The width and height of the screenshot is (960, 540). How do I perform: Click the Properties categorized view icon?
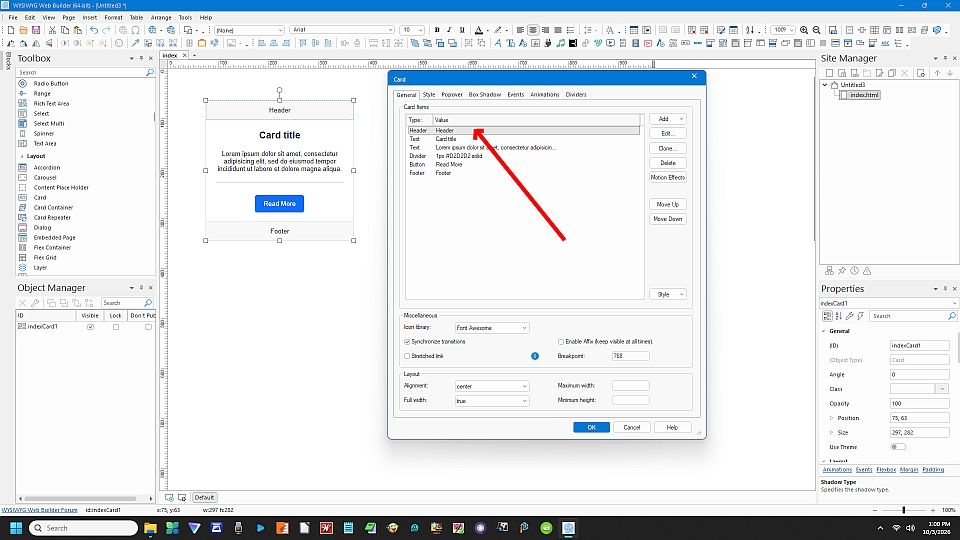[x=827, y=316]
